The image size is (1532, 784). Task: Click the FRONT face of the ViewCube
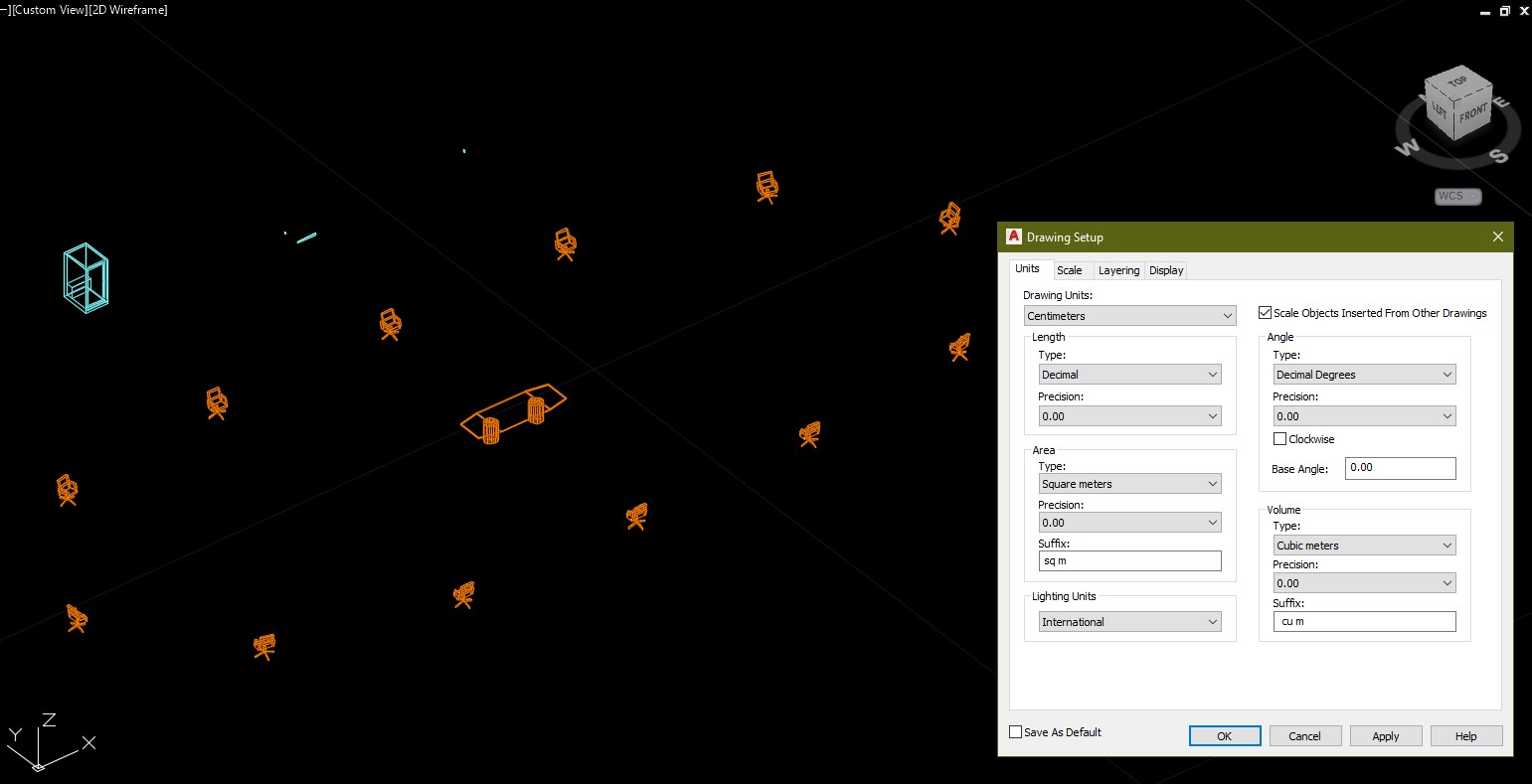point(1470,115)
